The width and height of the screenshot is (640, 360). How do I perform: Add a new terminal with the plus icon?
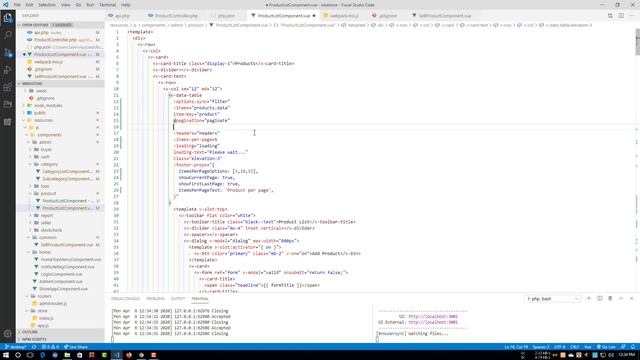pos(589,298)
